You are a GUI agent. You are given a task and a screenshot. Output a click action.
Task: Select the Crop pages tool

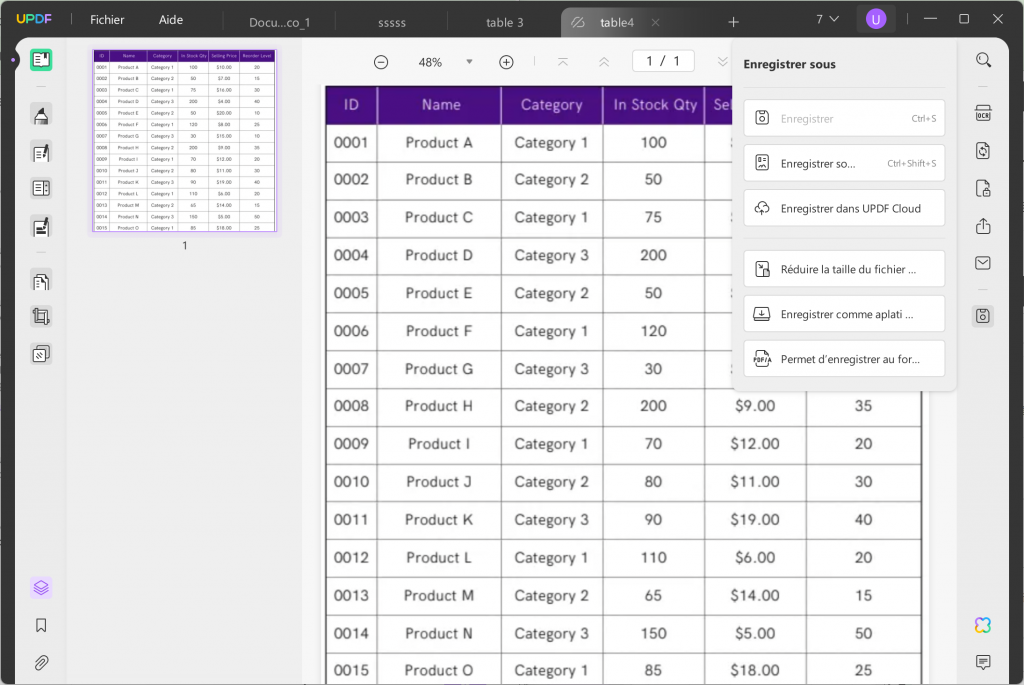tap(40, 317)
